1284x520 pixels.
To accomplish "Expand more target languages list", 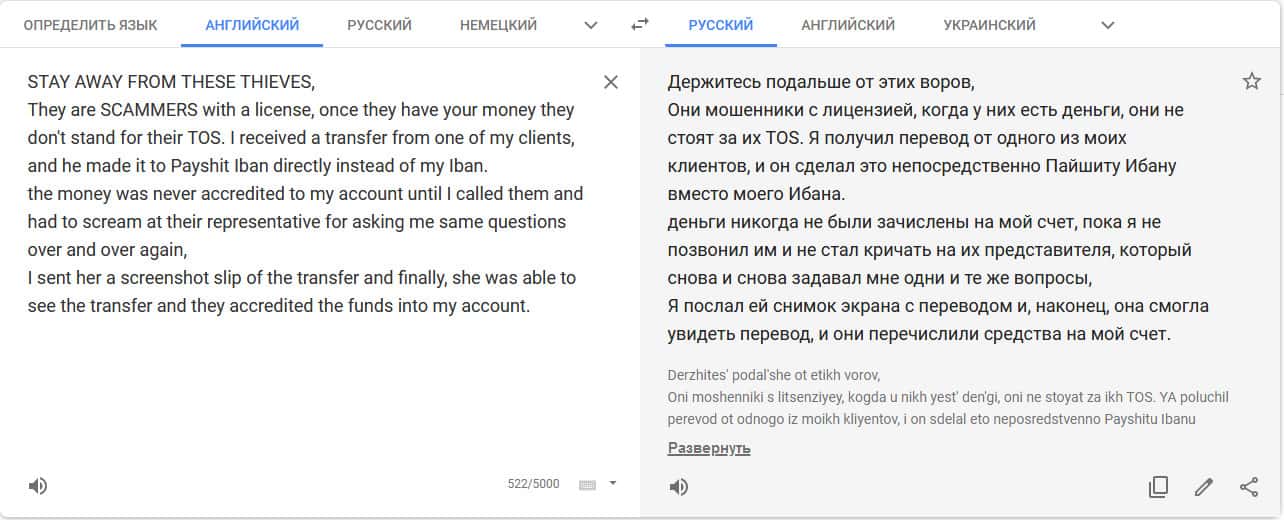I will pyautogui.click(x=1107, y=25).
